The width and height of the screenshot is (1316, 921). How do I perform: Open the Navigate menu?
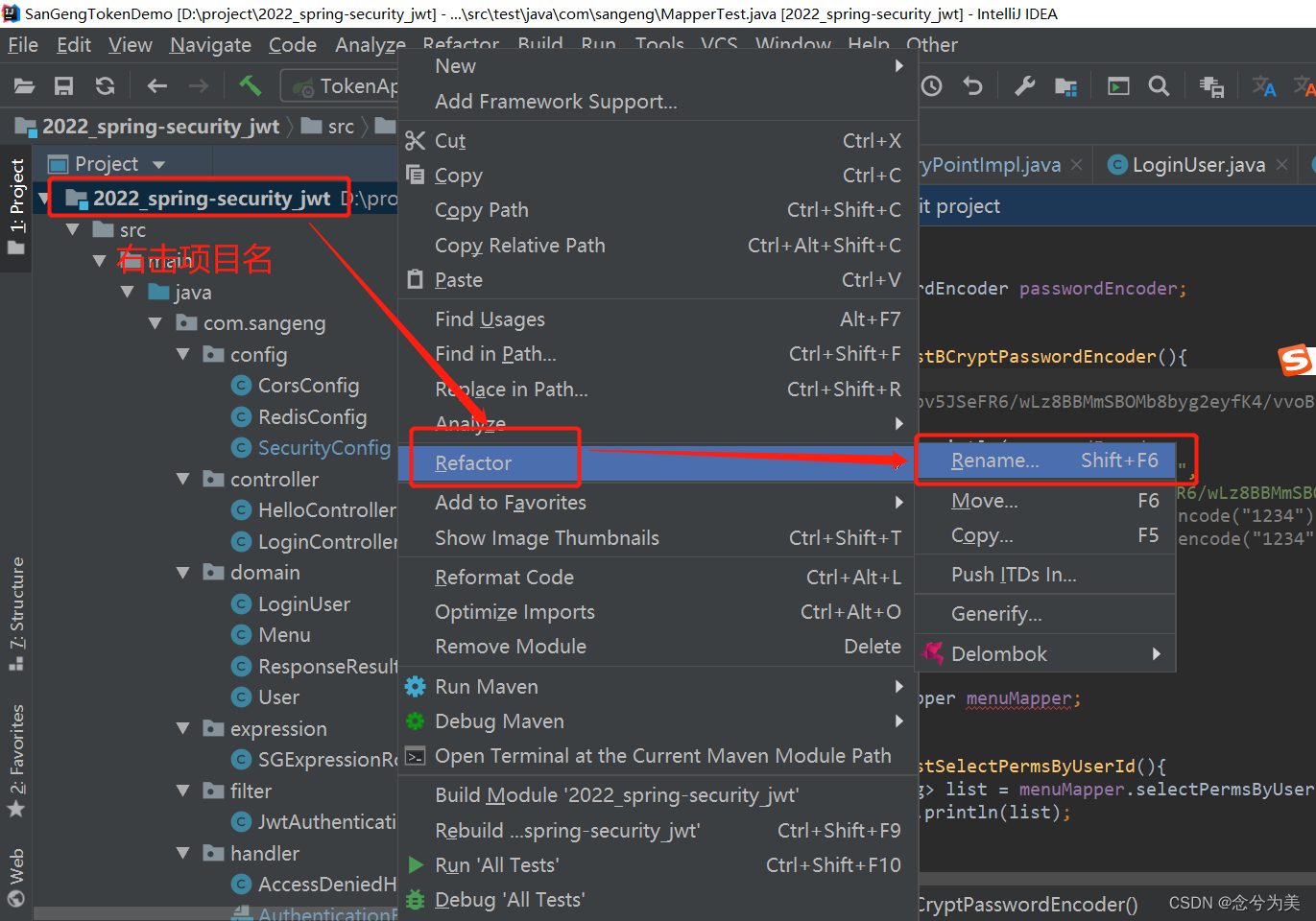(210, 45)
